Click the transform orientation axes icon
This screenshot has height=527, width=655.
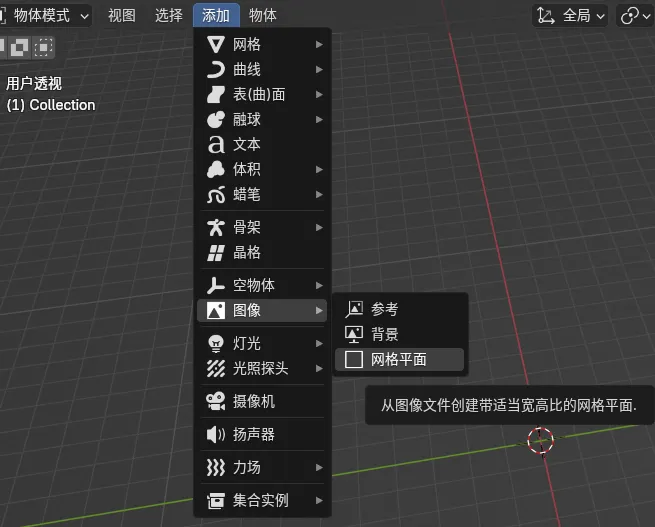(x=546, y=16)
